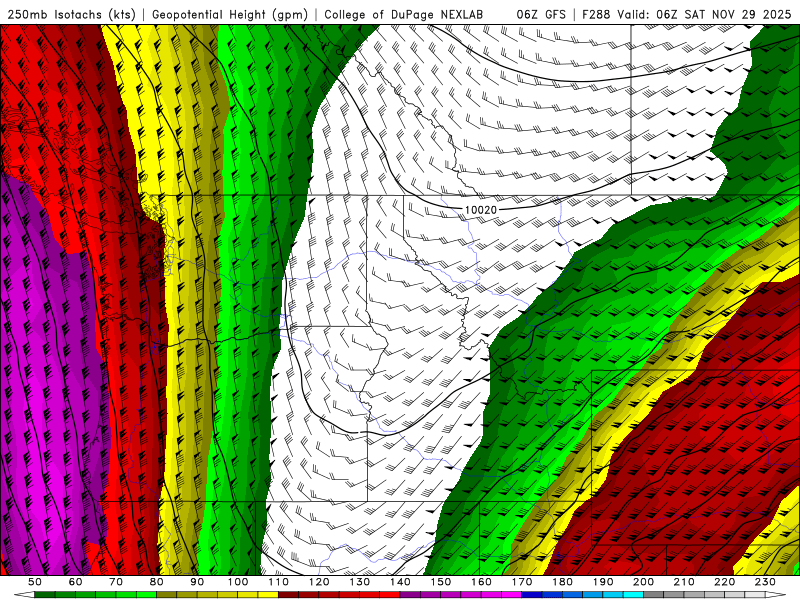Click the "F288 Valid: 06Z SAT NOV 29 2025" text

[687, 15]
